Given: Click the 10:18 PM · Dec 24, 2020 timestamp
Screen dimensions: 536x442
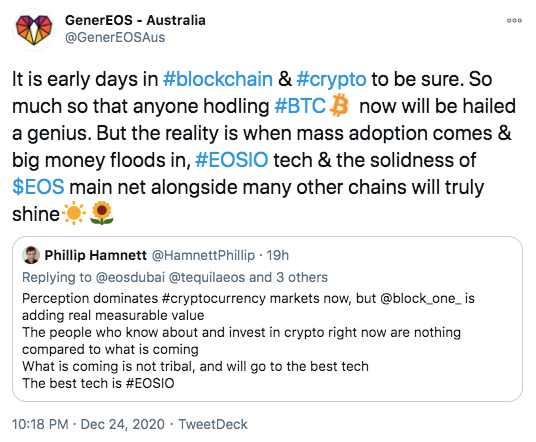Looking at the screenshot, I should [88, 424].
